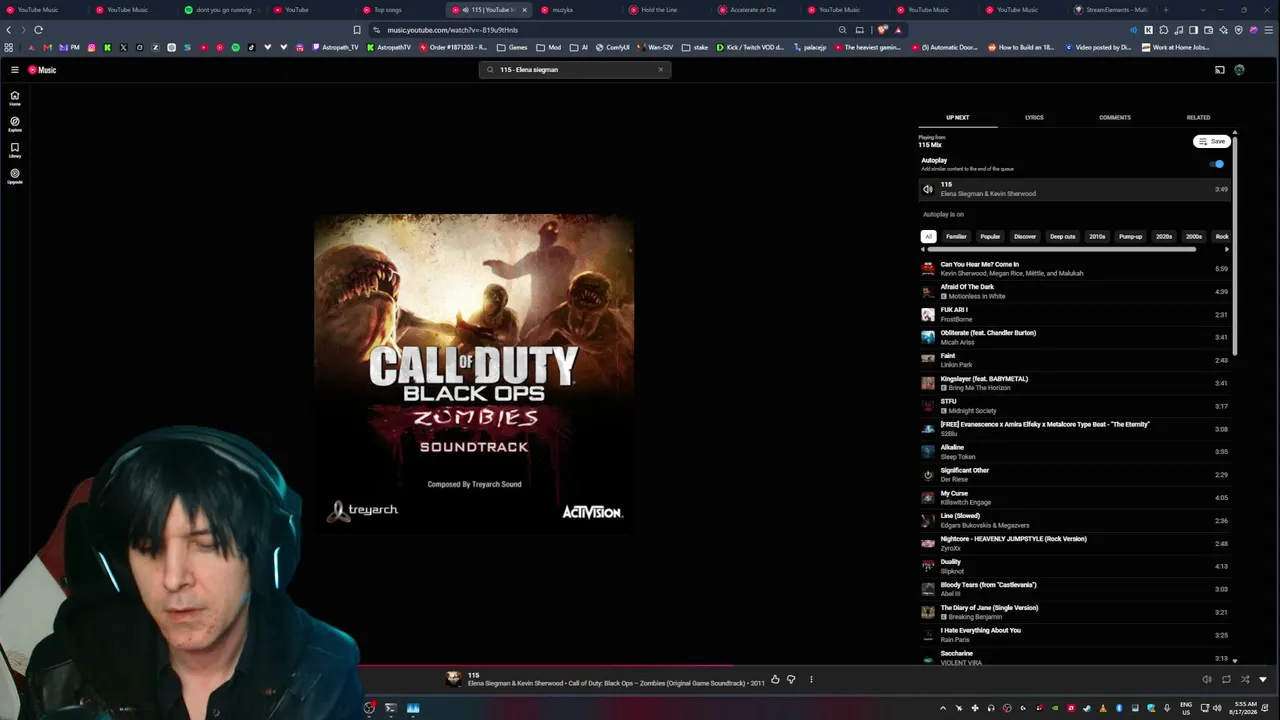
Task: Toggle the Autoplay switch
Action: click(x=1217, y=164)
